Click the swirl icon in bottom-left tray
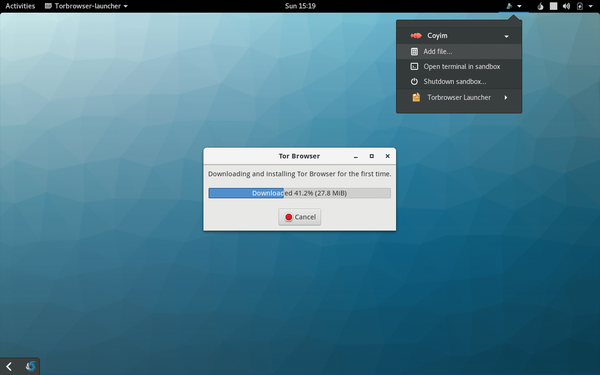 pyautogui.click(x=31, y=367)
